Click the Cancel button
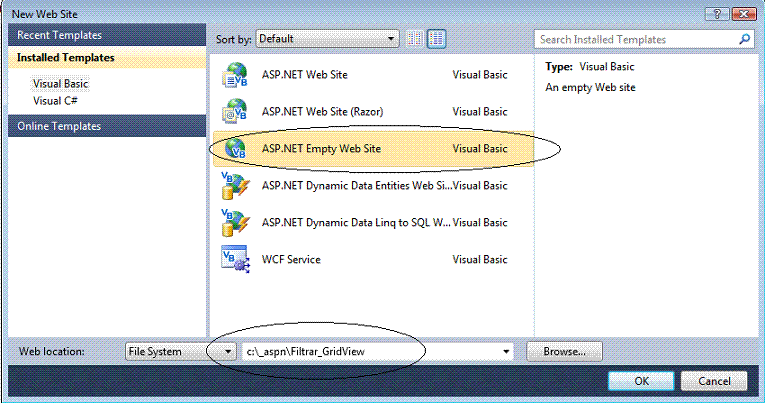The width and height of the screenshot is (765, 403). pyautogui.click(x=714, y=381)
